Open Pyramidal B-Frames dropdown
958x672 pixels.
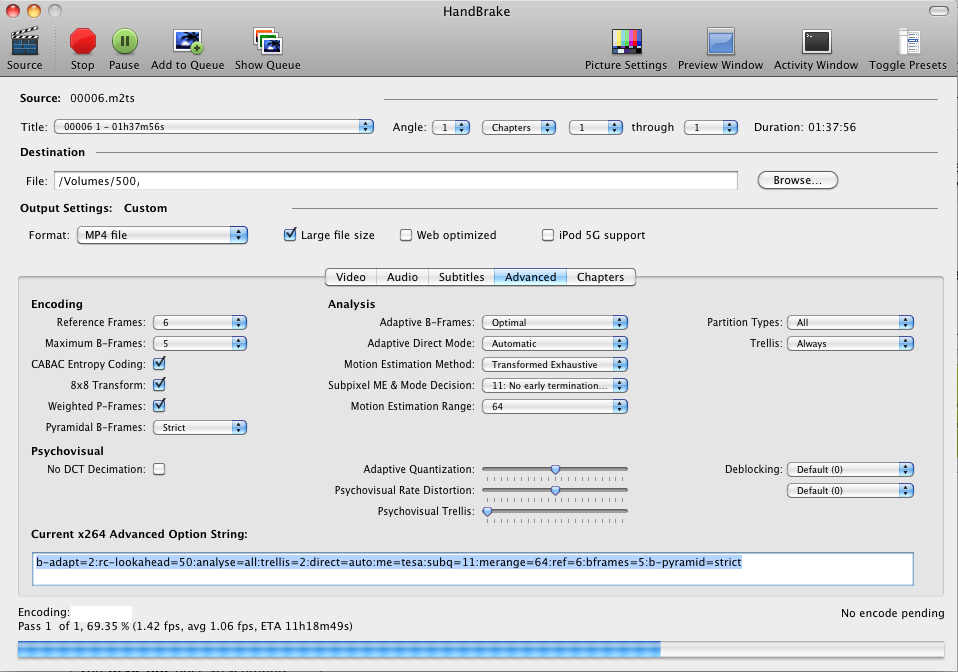(200, 428)
